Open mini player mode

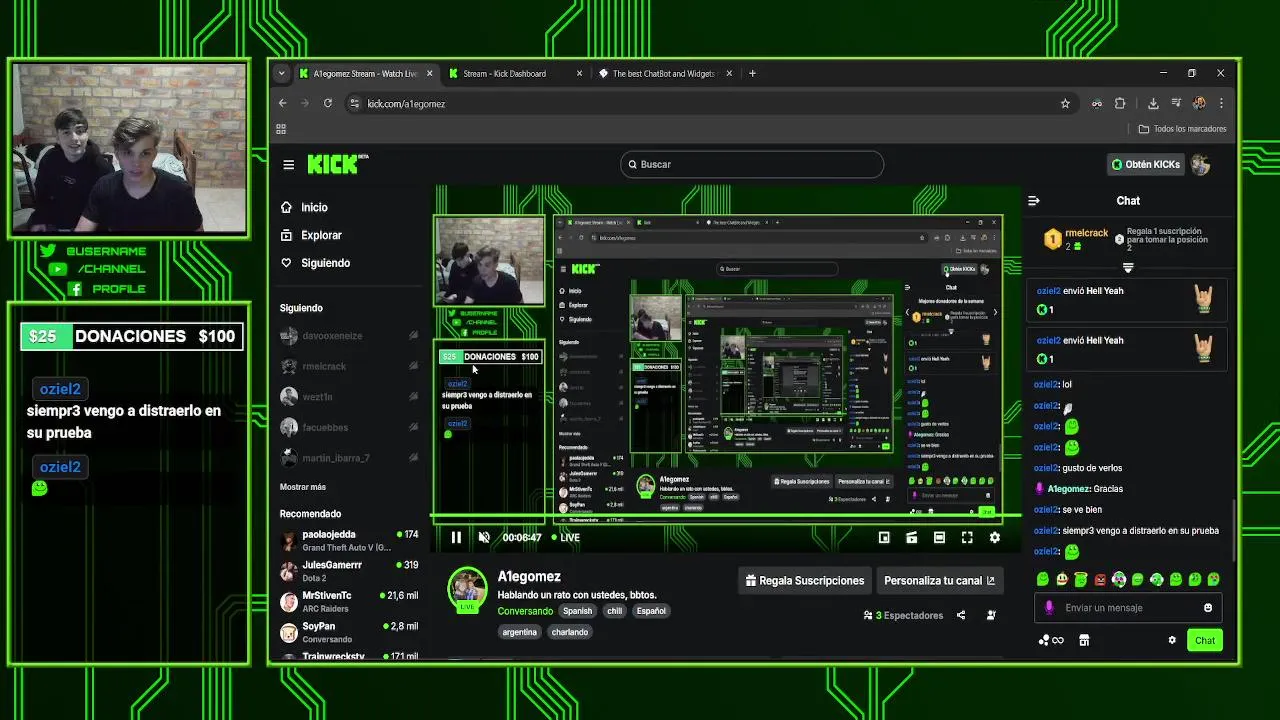(884, 538)
